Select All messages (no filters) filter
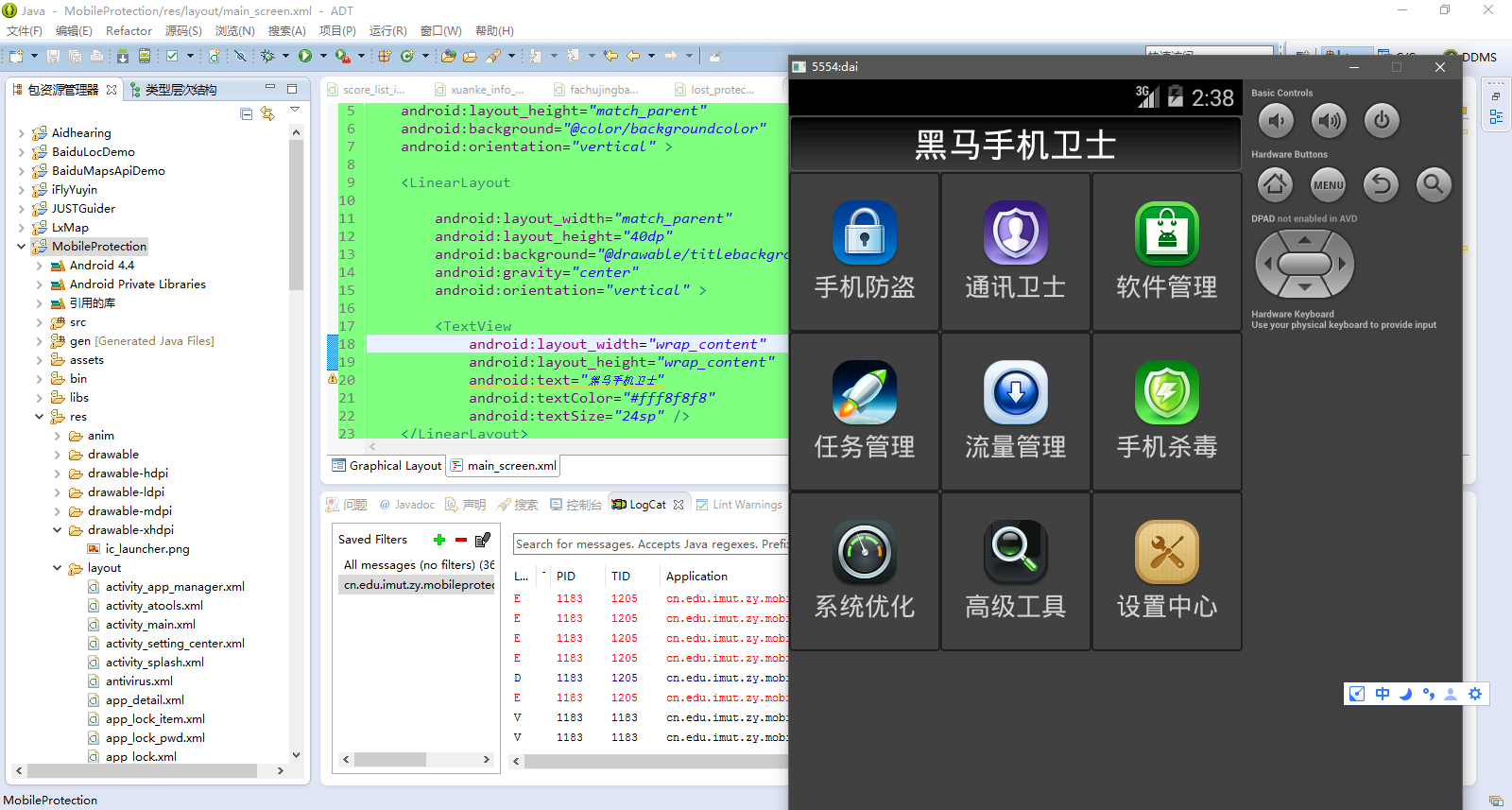 (x=418, y=565)
